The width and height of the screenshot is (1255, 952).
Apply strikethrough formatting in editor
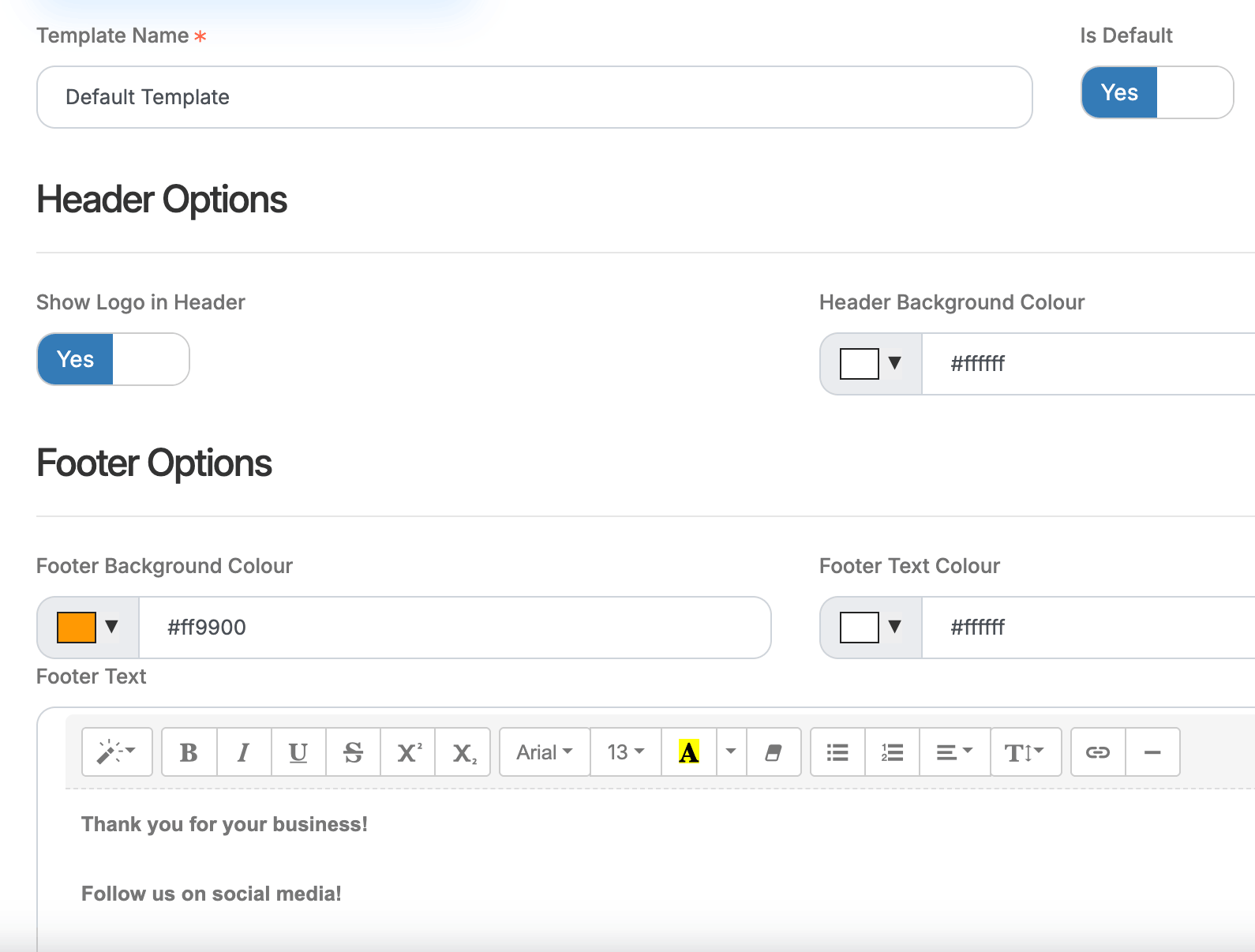(x=353, y=752)
